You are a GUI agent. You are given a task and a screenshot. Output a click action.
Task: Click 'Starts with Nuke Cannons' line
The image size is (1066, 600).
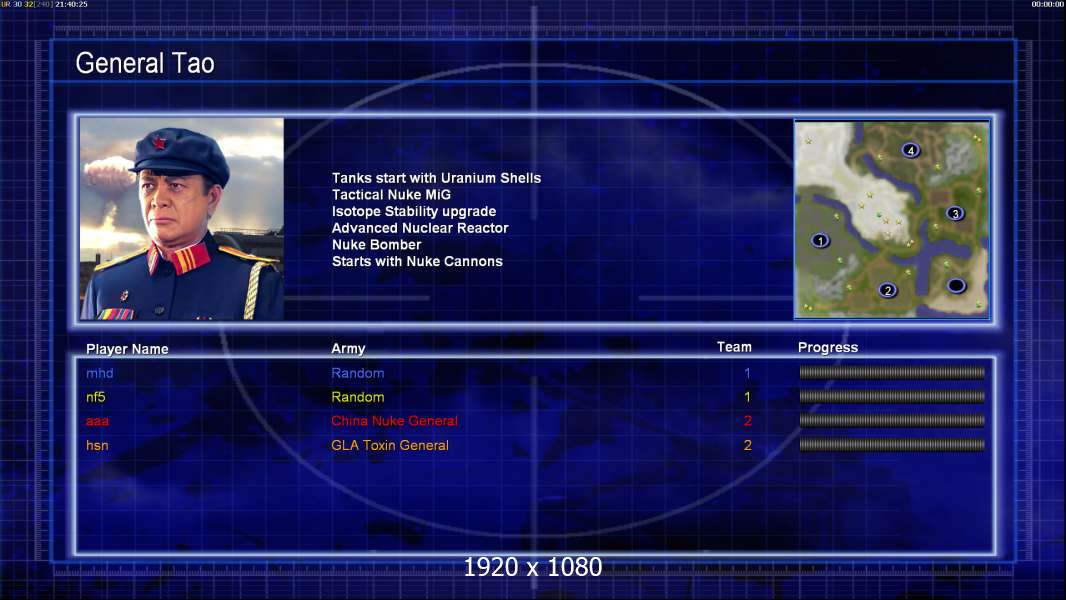click(417, 262)
